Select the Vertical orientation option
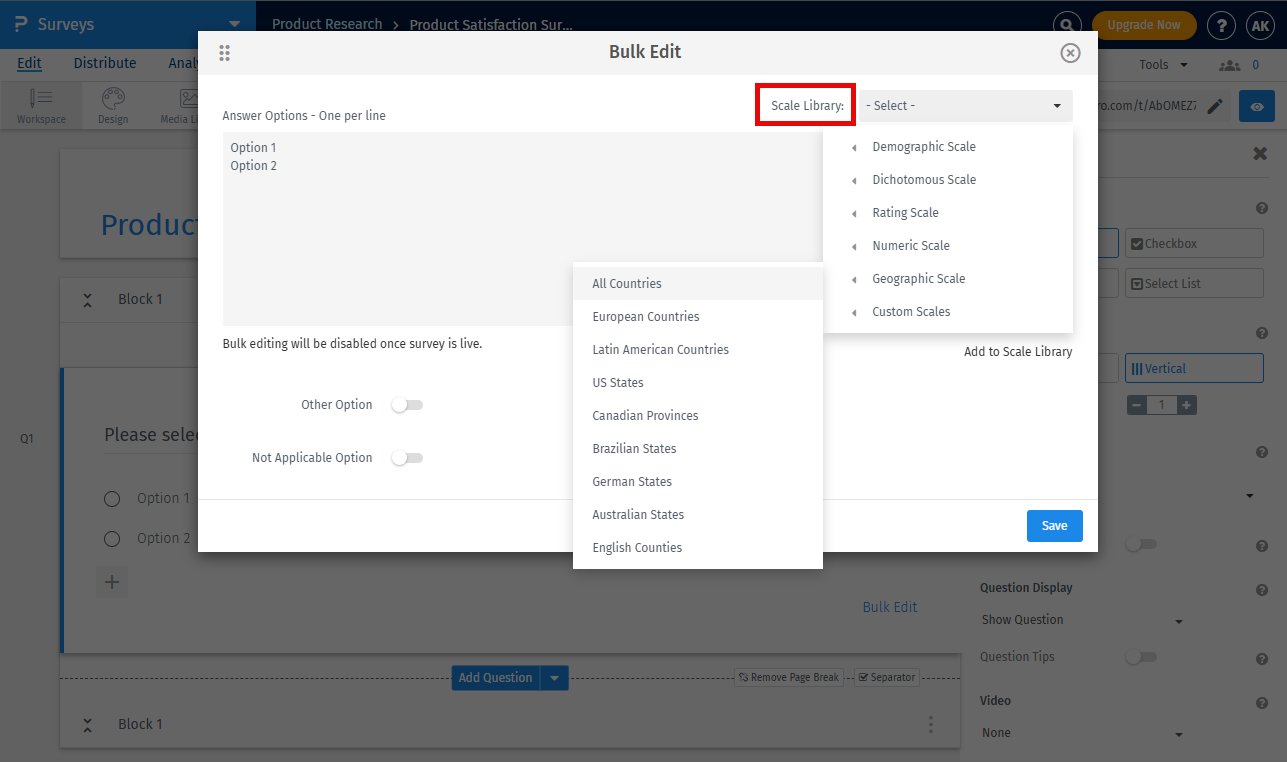This screenshot has height=762, width=1287. click(1194, 368)
